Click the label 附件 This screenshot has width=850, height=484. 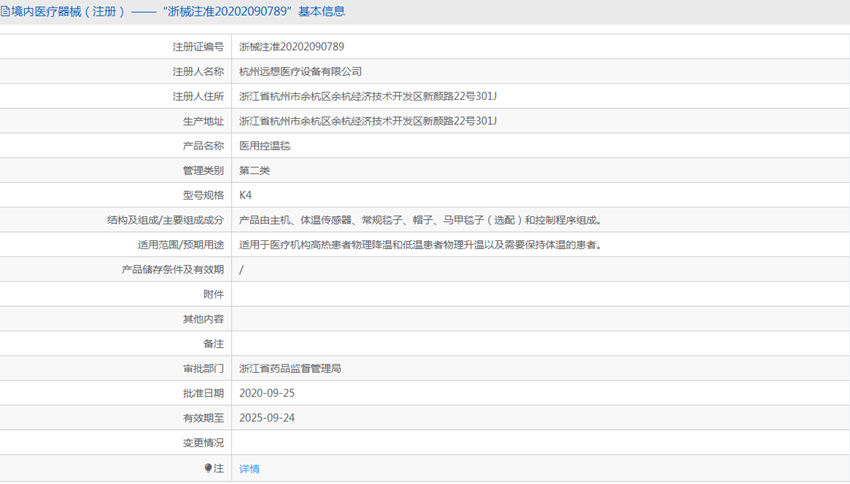tap(214, 294)
